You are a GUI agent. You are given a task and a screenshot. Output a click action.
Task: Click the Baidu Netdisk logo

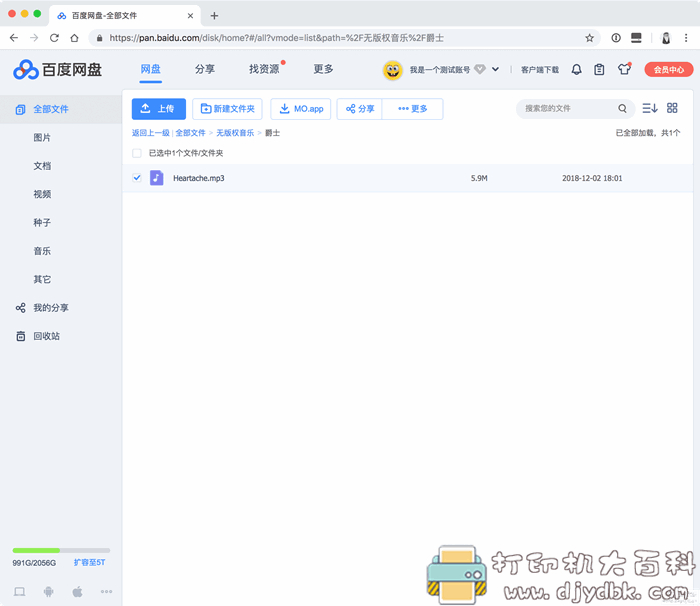(x=58, y=70)
